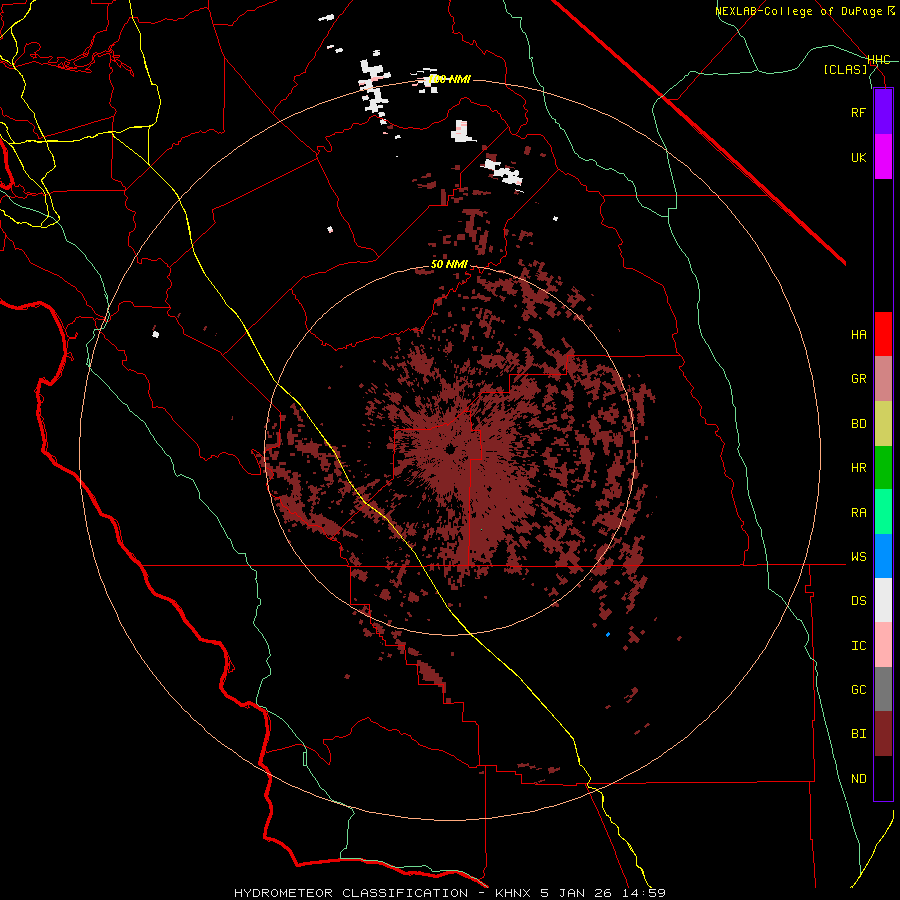Click the RF legend label

click(x=858, y=112)
